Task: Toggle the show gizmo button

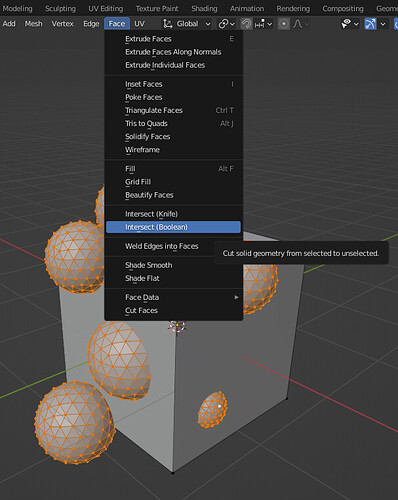Action: point(370,24)
